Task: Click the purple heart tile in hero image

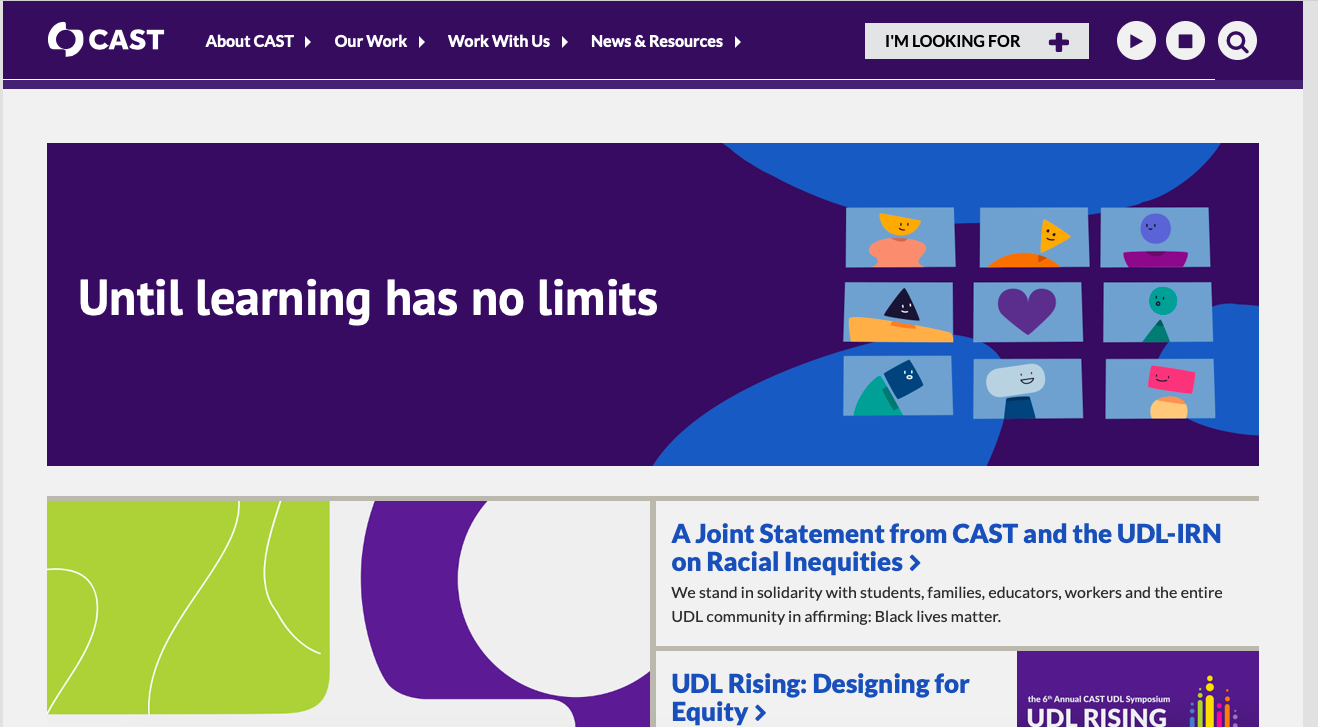Action: (1027, 311)
